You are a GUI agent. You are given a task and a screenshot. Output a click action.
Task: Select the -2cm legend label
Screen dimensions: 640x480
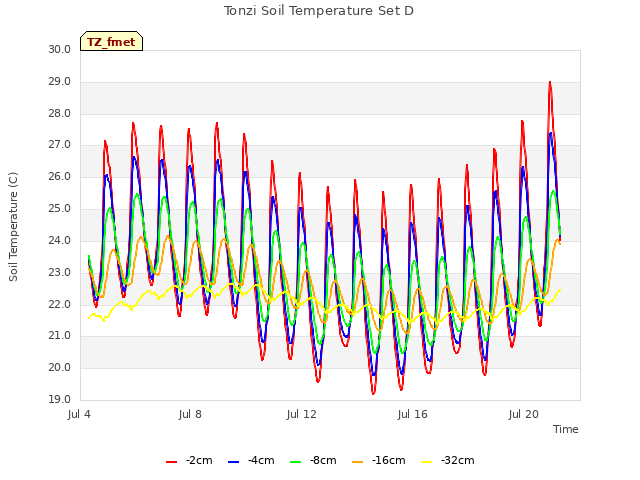(199, 460)
